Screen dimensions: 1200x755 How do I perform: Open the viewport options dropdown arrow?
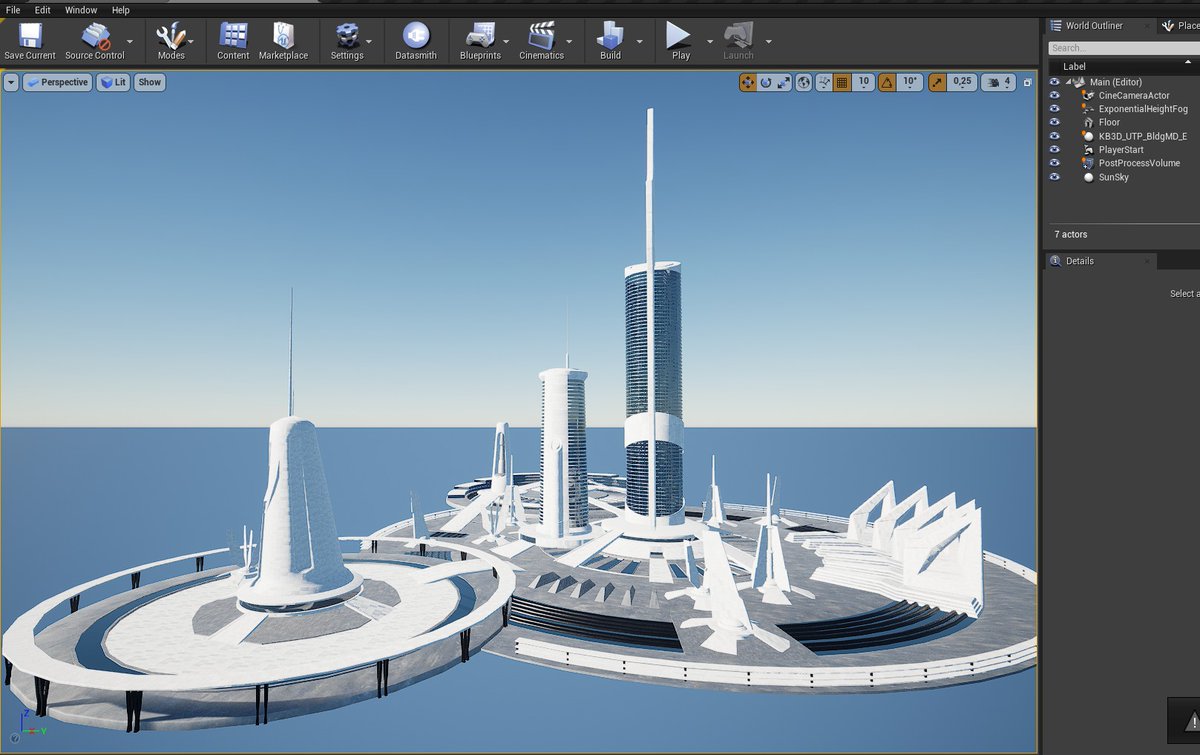(11, 82)
